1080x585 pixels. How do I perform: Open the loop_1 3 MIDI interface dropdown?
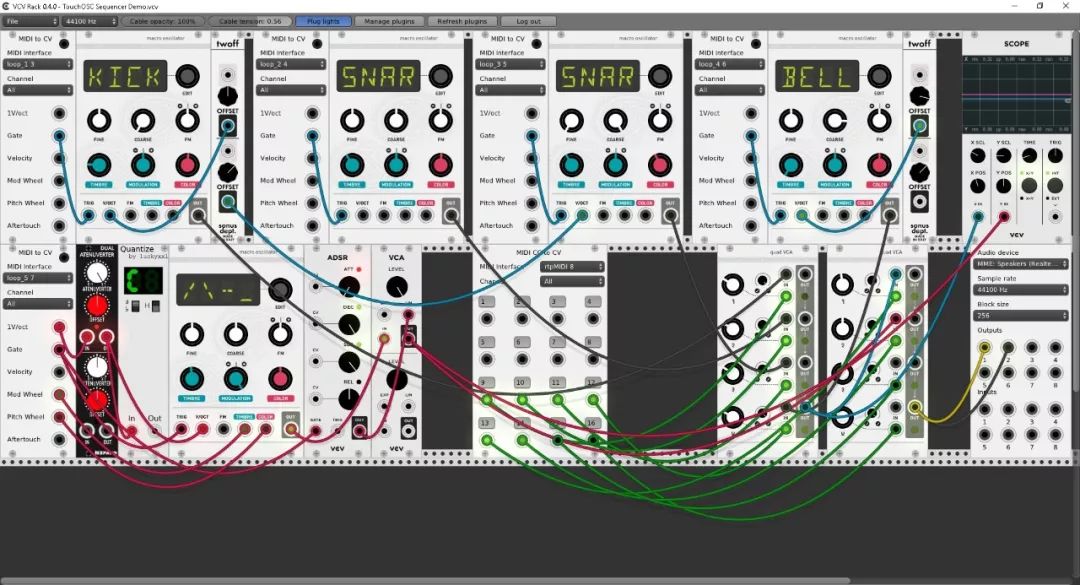click(38, 64)
